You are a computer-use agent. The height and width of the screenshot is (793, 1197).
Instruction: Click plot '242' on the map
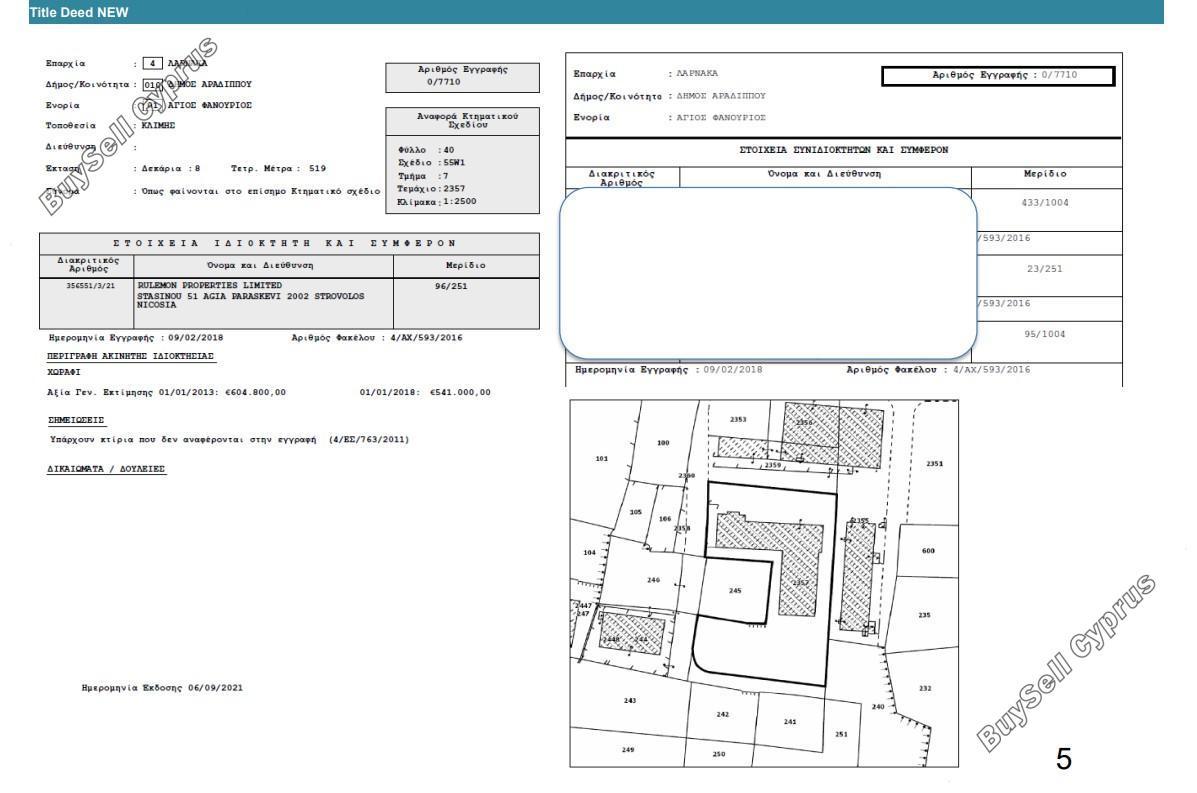[722, 714]
